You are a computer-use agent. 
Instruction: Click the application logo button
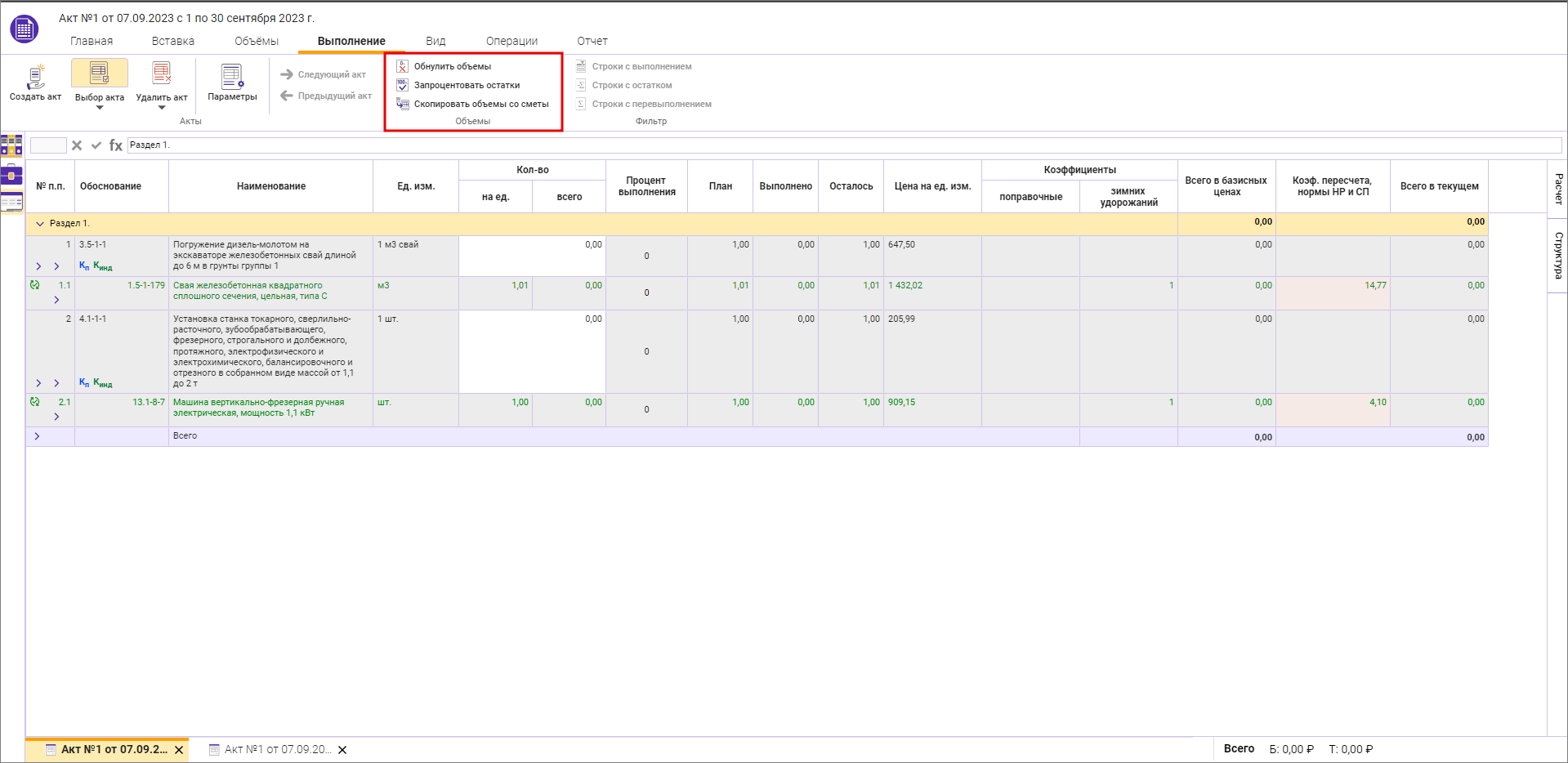[x=25, y=29]
